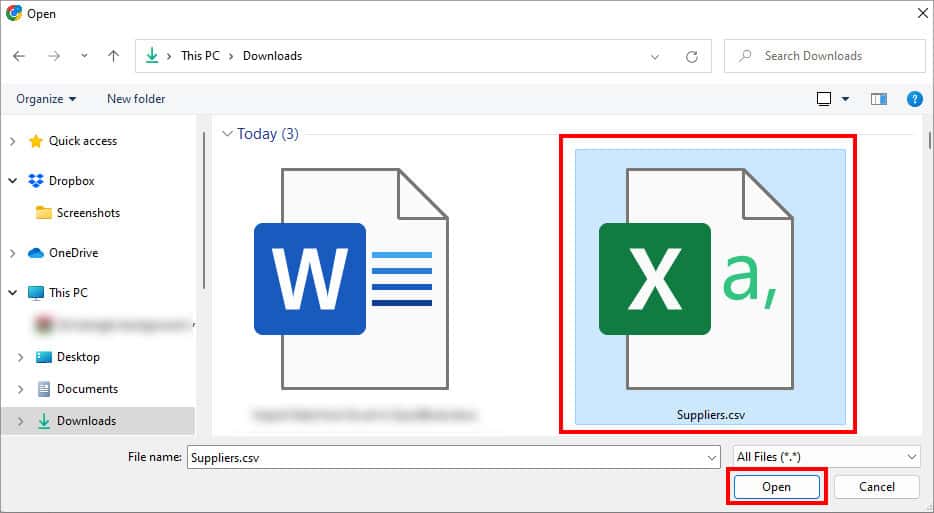Viewport: 934px width, 513px height.
Task: Expand the address bar history dropdown
Action: (x=655, y=57)
